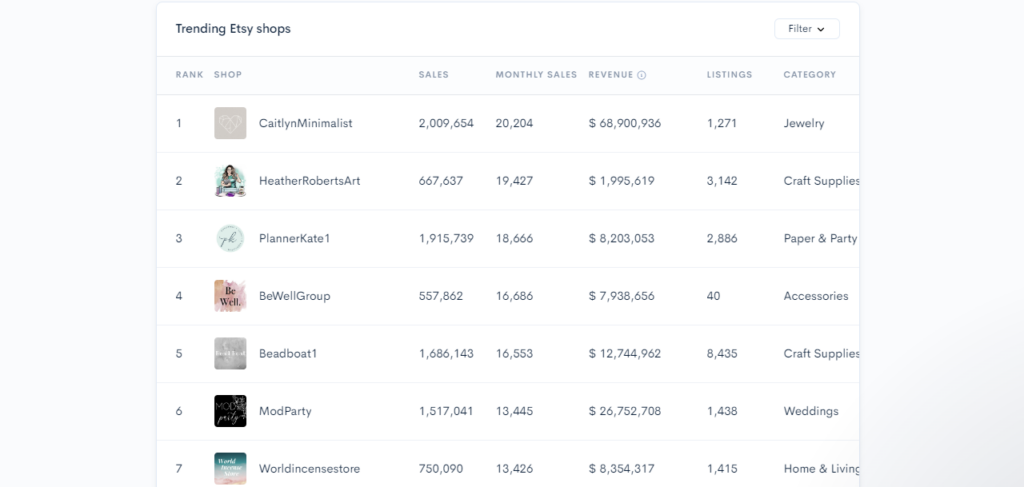Click PlannerKate1 shop logo
Screen dimensions: 1024x487
click(x=230, y=238)
